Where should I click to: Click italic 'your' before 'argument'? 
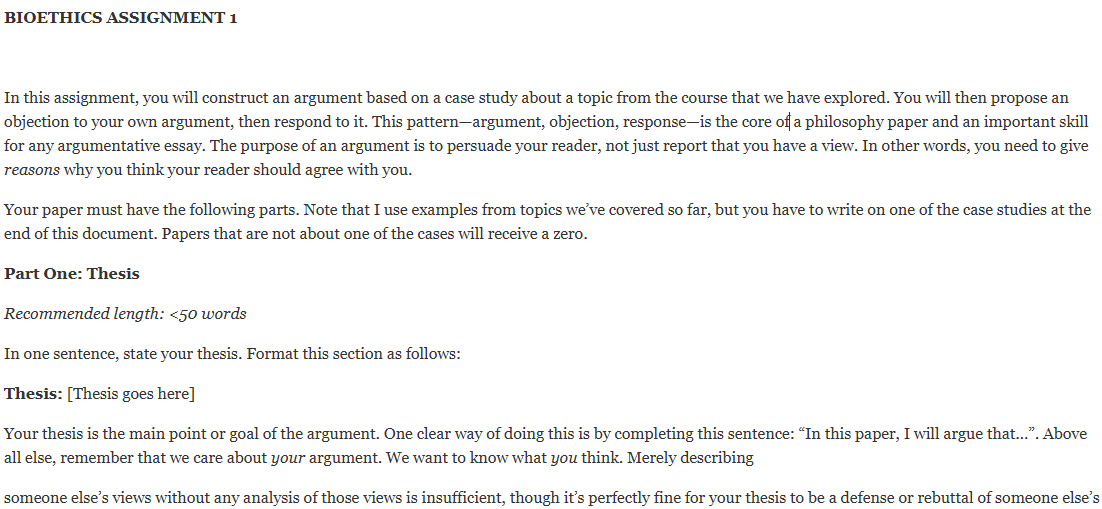point(287,458)
